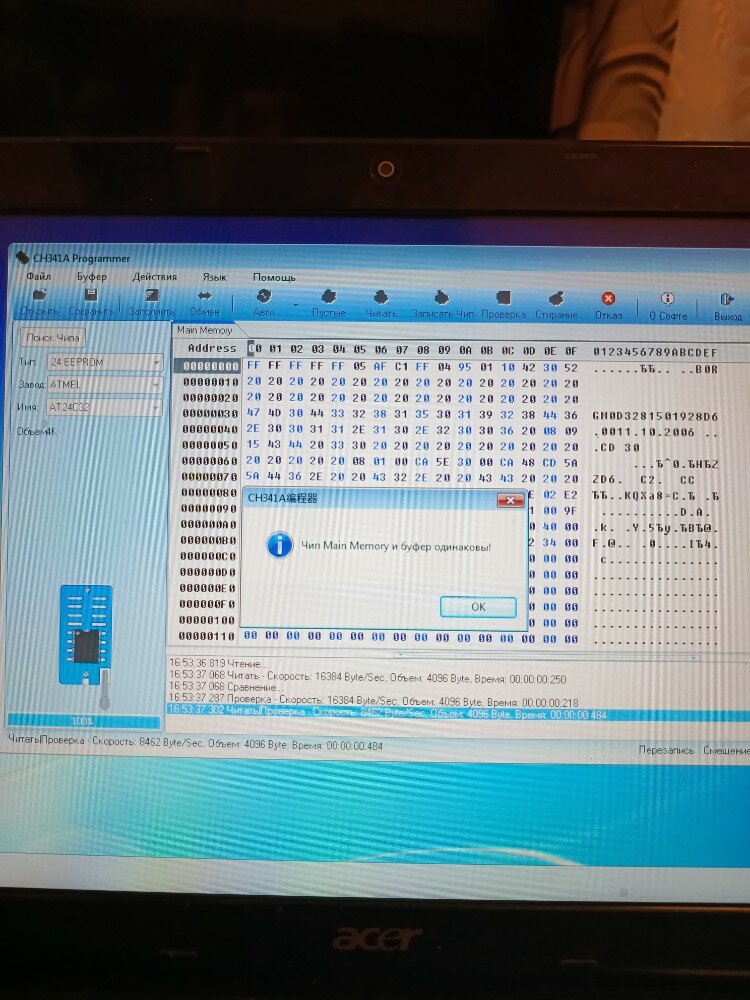Click the ASCII text .0011.10.2006

pos(644,432)
